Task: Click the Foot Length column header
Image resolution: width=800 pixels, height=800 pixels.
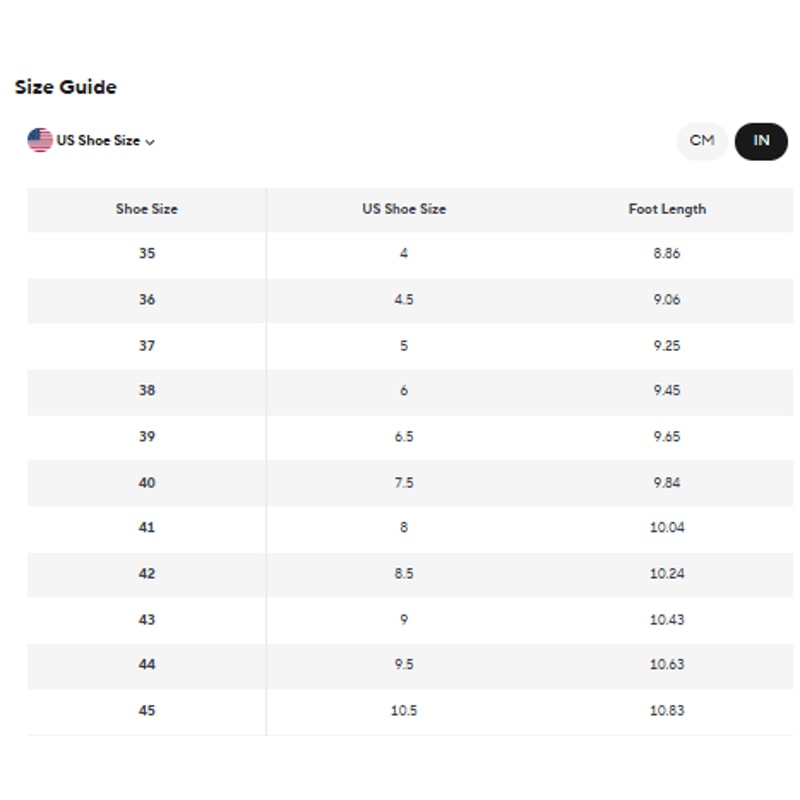Action: [667, 209]
